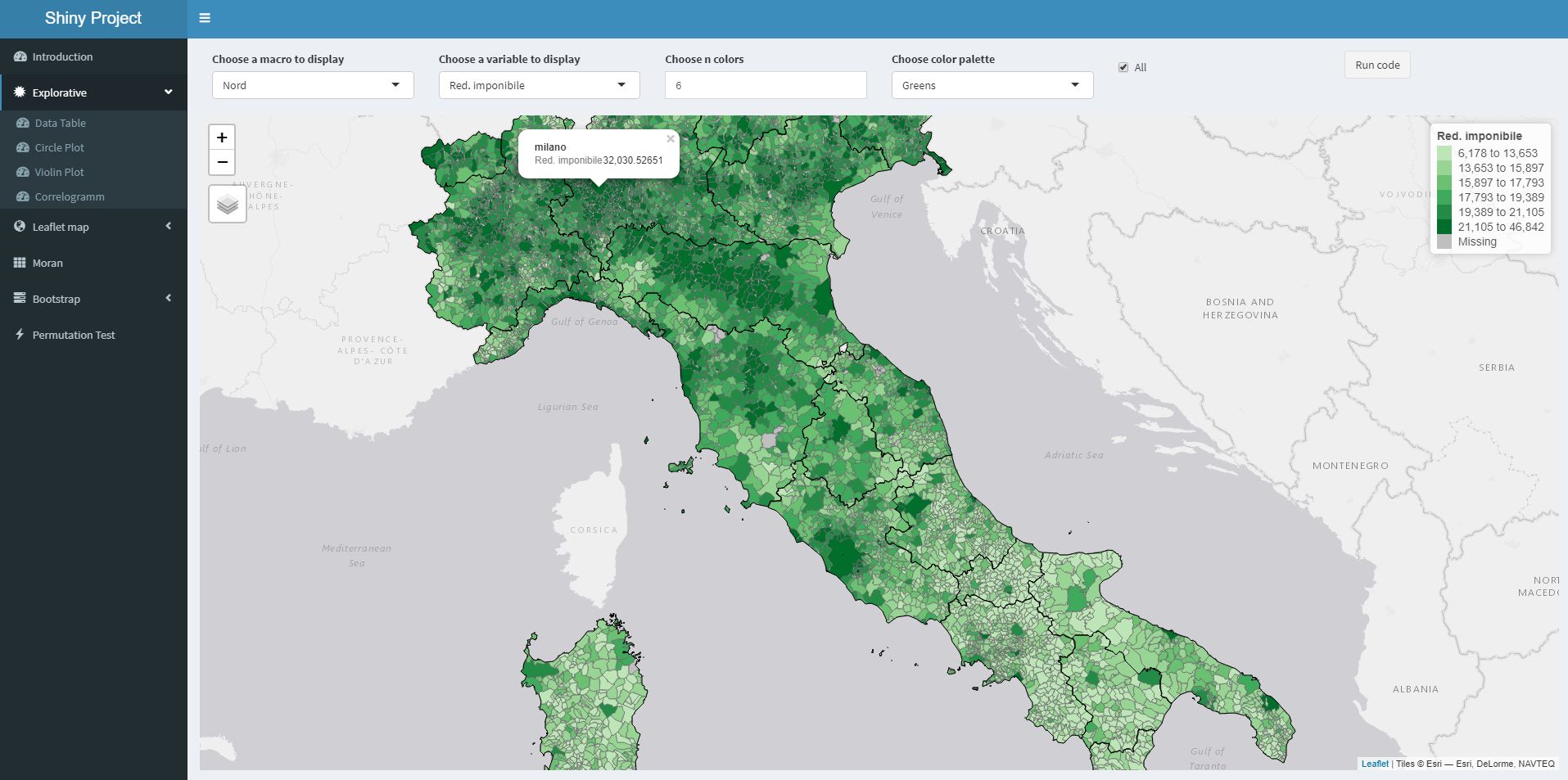Open the Correlogramm subitem

[93, 196]
